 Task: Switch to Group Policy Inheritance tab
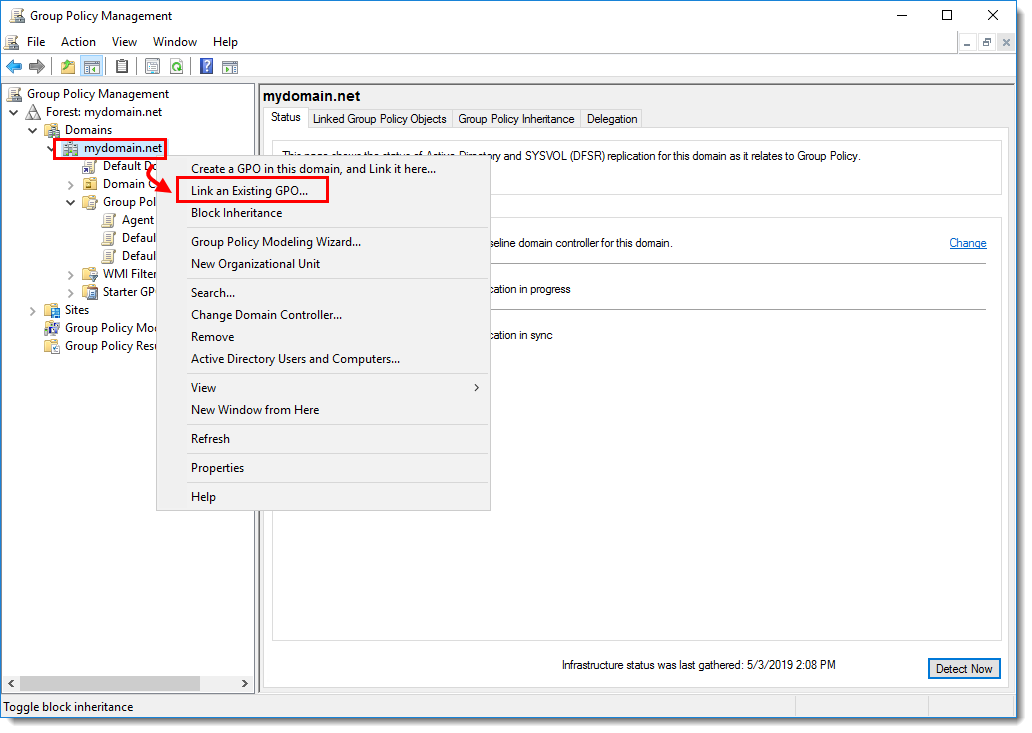516,119
